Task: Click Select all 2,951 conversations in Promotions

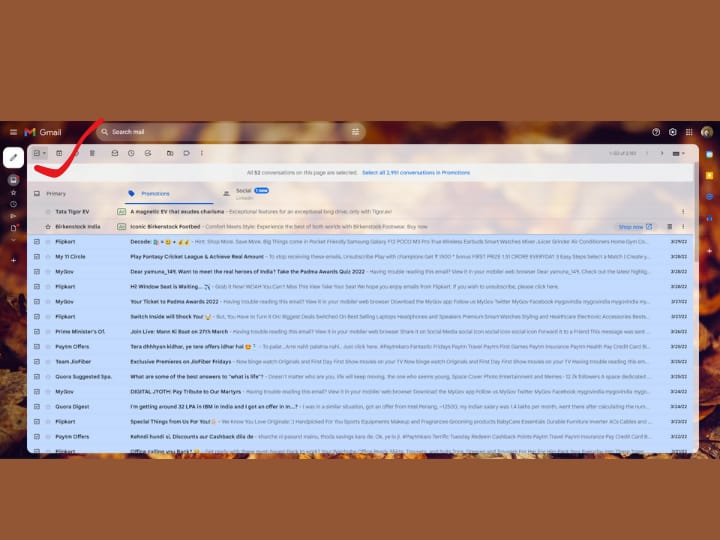Action: coord(415,172)
